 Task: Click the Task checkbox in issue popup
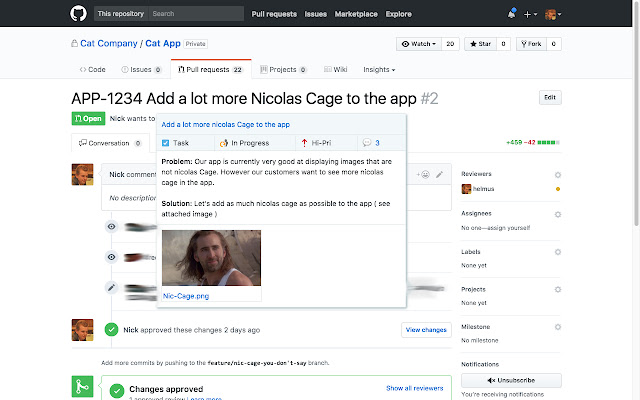pyautogui.click(x=166, y=143)
